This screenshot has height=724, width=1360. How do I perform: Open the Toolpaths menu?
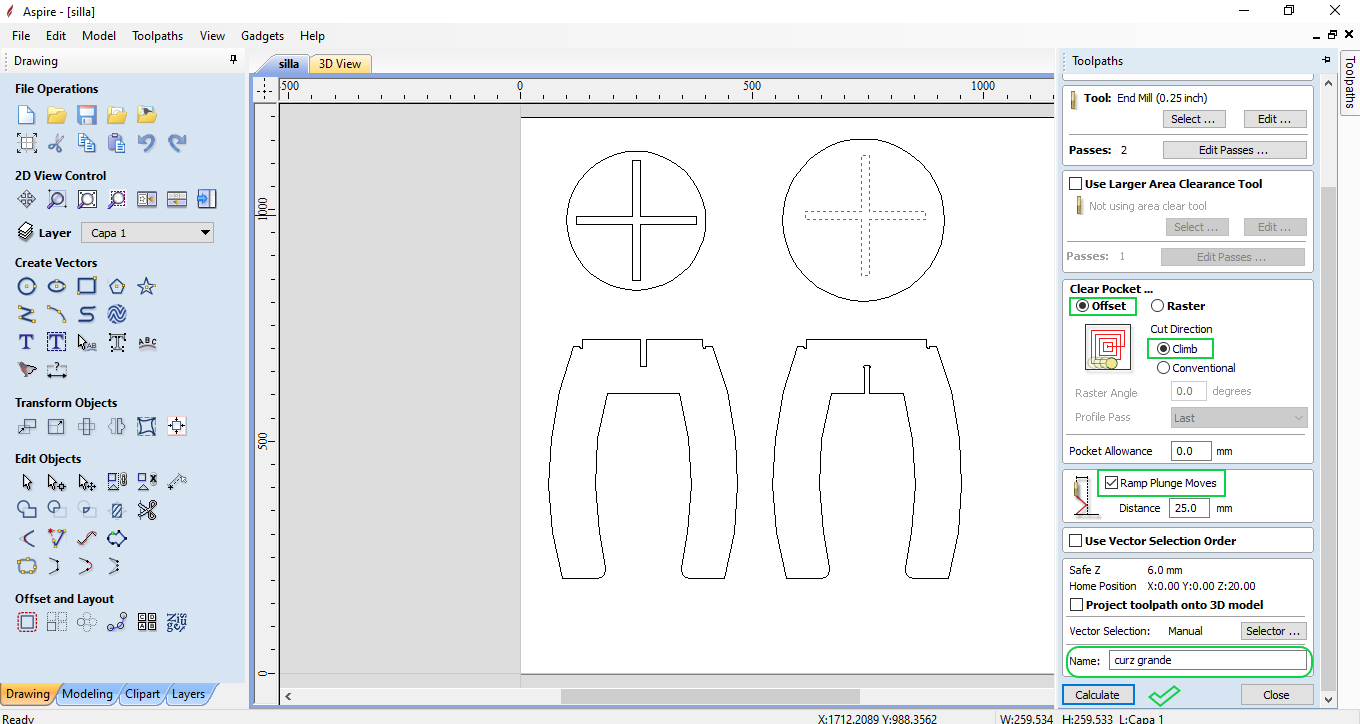[x=157, y=35]
